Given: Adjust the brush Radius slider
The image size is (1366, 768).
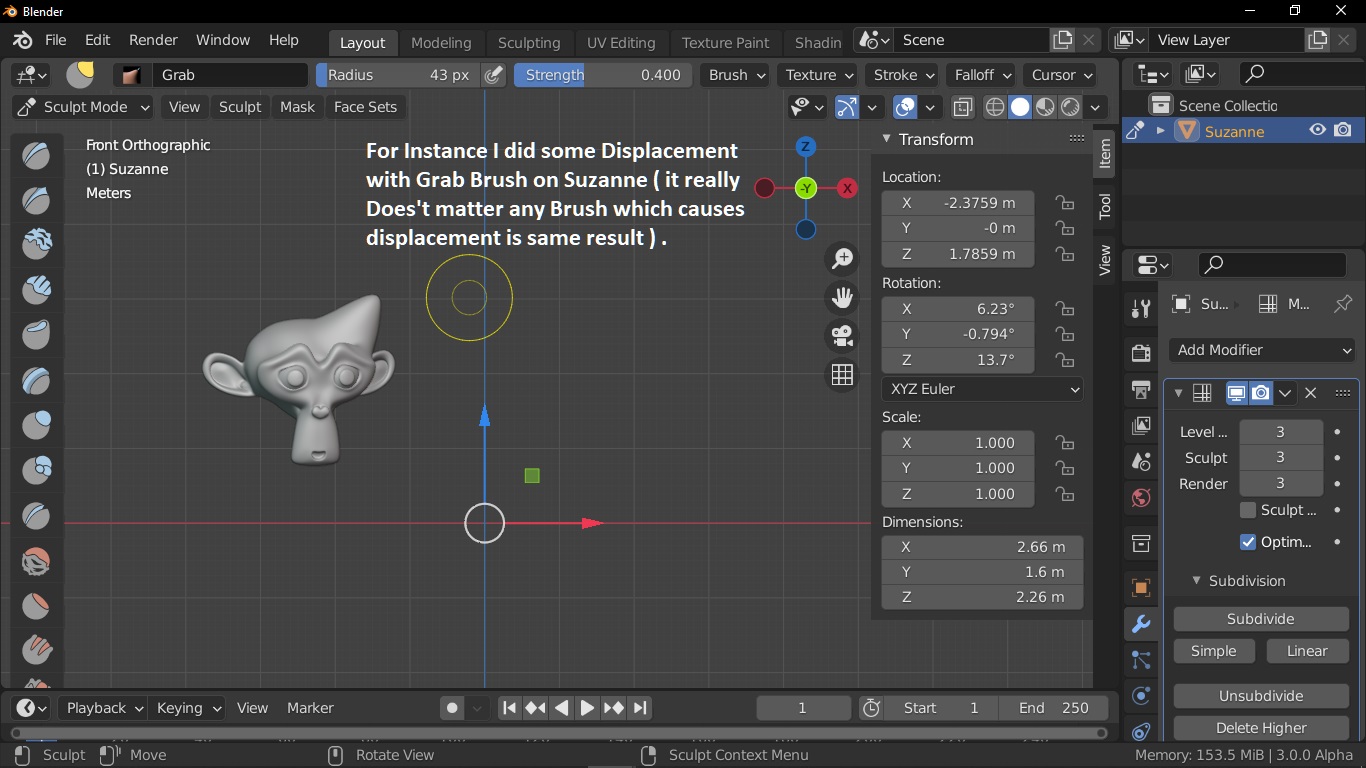Looking at the screenshot, I should (x=398, y=75).
